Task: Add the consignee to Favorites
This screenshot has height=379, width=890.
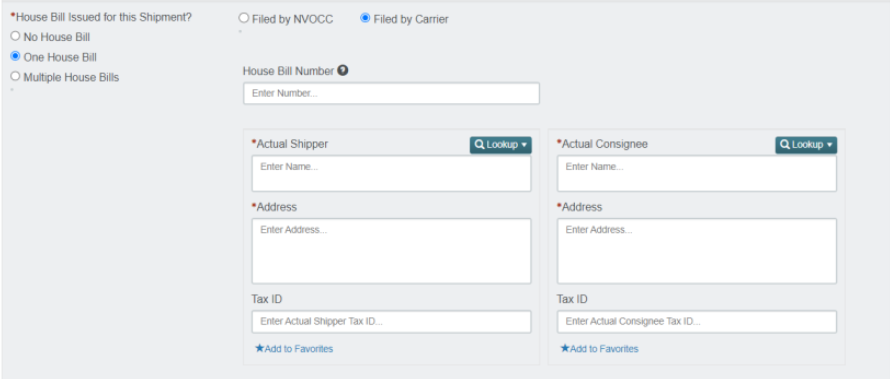Action: point(599,349)
